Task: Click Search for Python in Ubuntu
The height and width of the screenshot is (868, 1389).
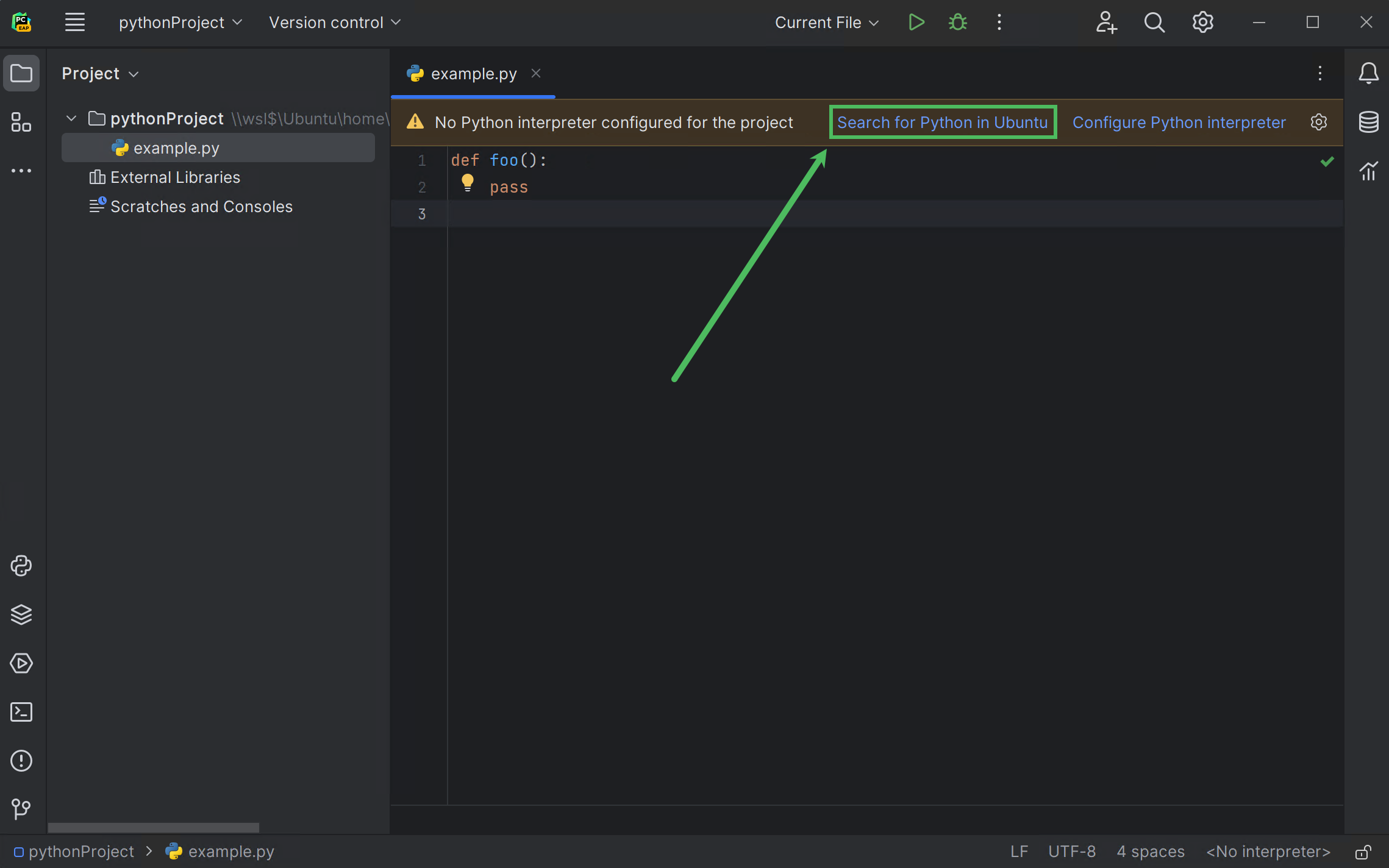Action: [942, 122]
